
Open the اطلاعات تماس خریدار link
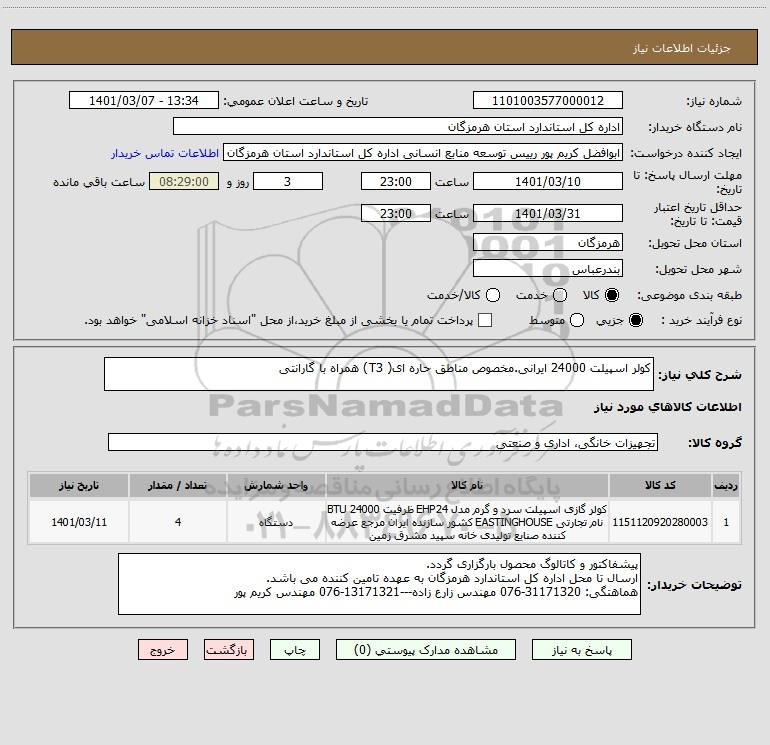point(165,153)
